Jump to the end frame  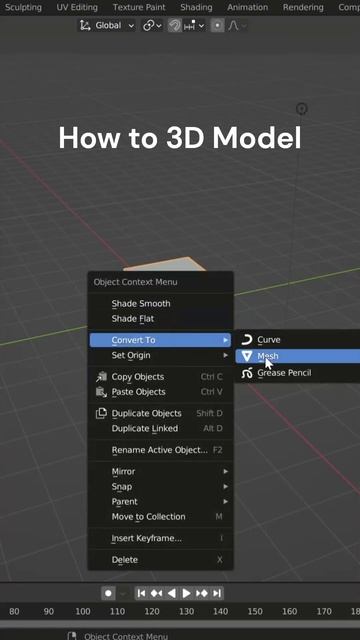click(x=217, y=593)
